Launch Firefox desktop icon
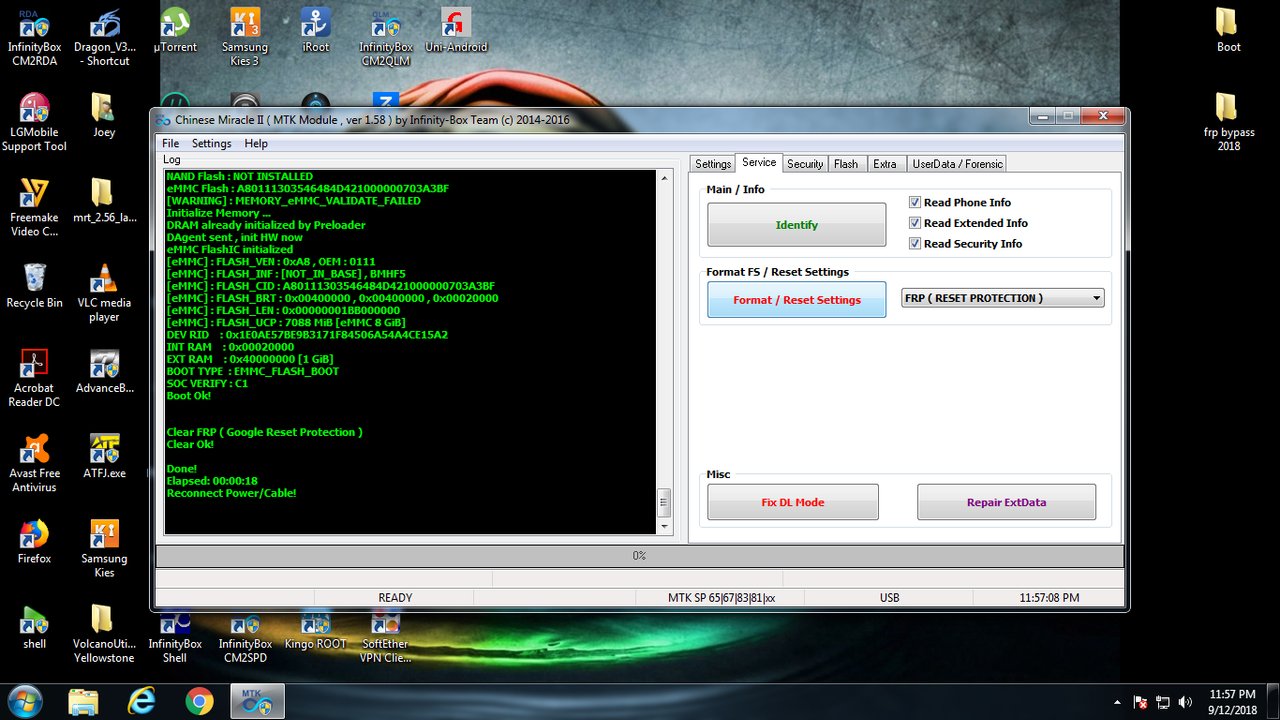This screenshot has width=1280, height=720. tap(34, 542)
